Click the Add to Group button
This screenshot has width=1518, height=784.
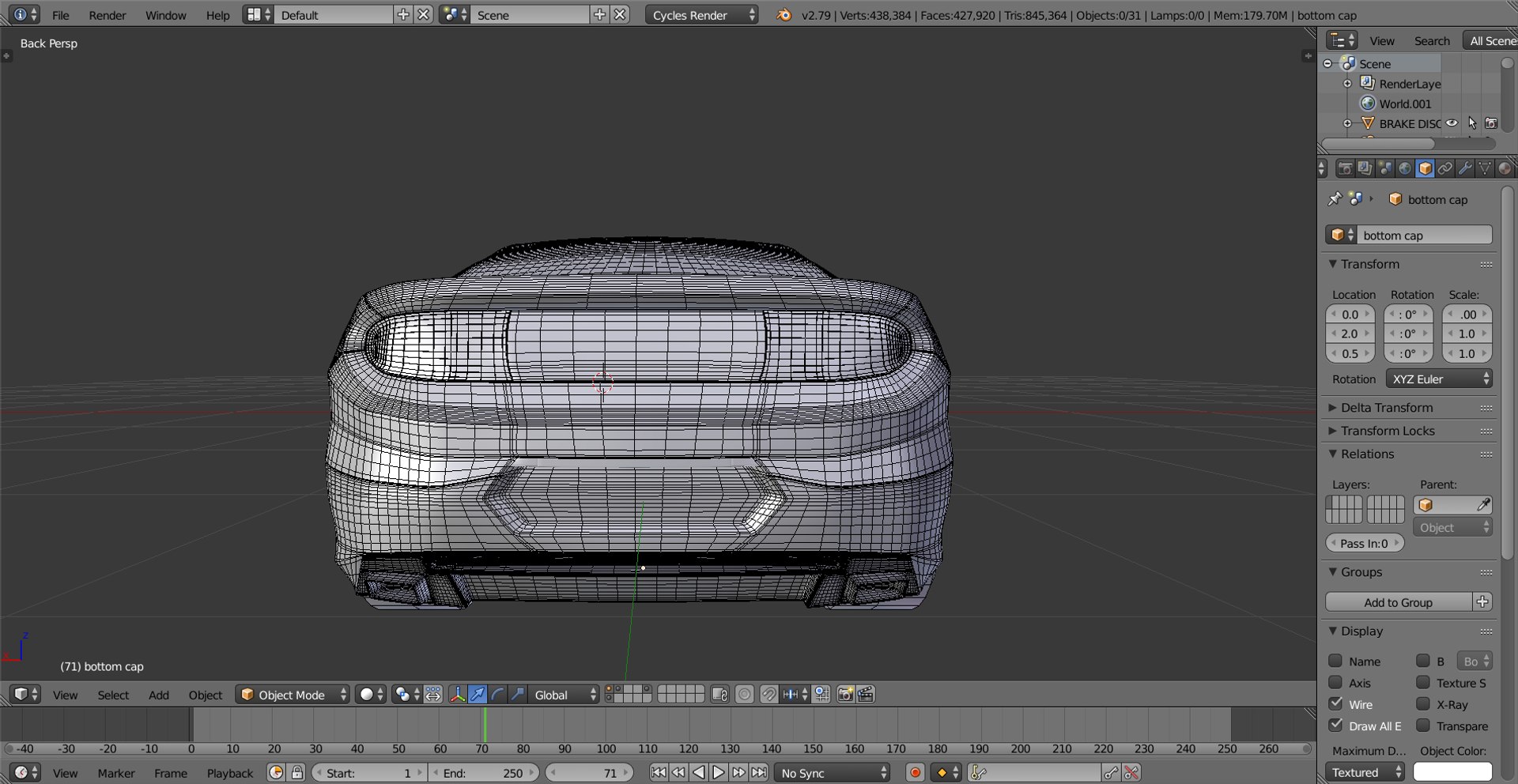pos(1398,602)
